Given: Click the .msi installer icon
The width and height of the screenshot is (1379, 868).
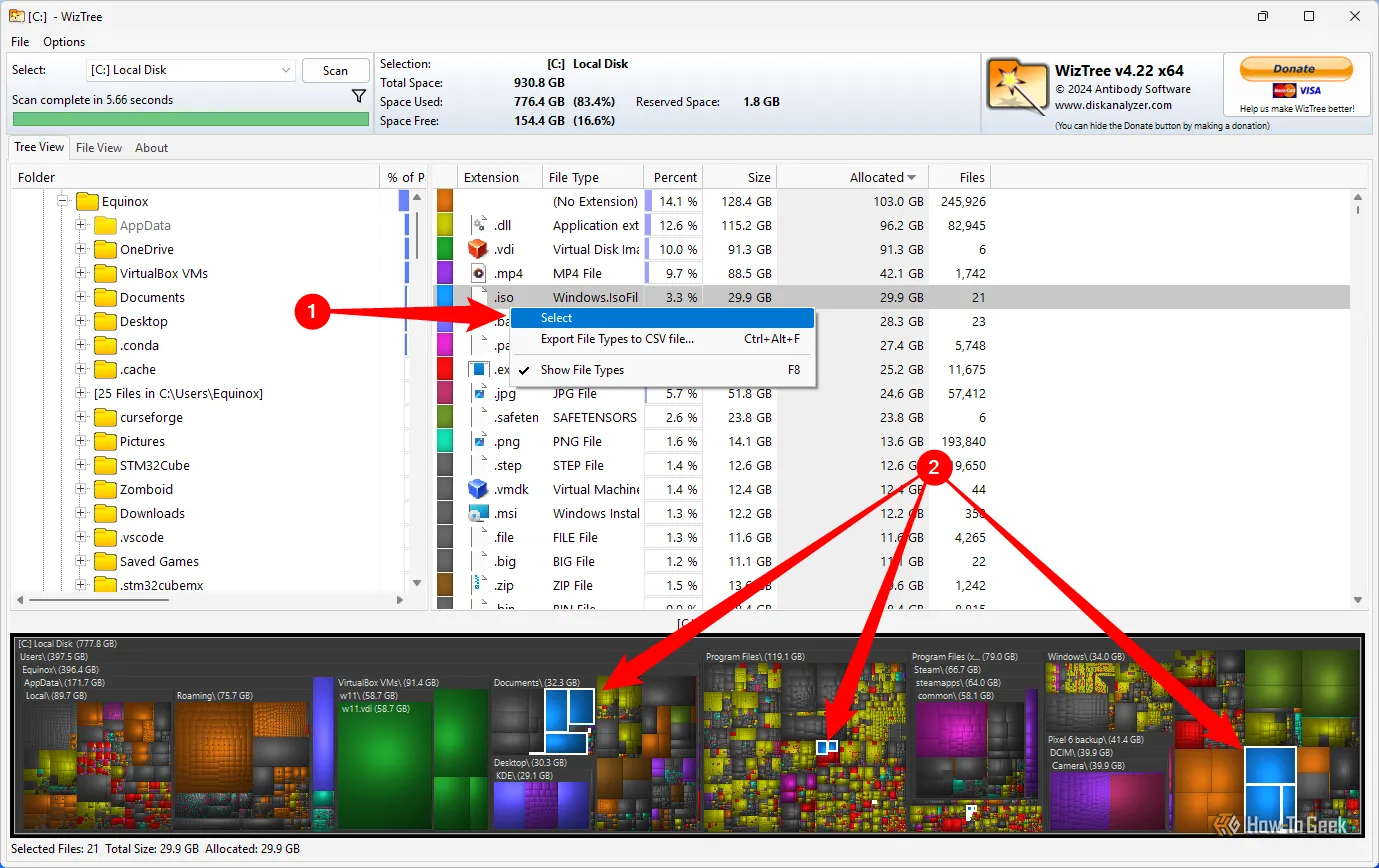Looking at the screenshot, I should pyautogui.click(x=478, y=513).
